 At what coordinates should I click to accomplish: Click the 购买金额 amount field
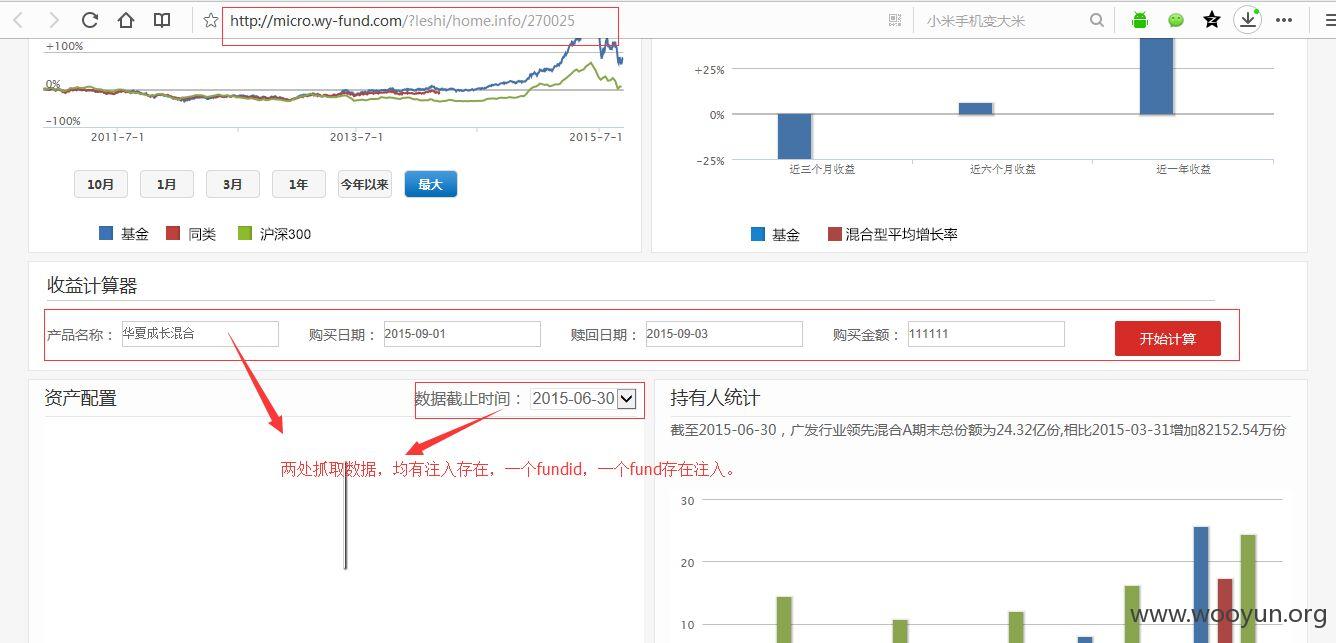pyautogui.click(x=986, y=334)
